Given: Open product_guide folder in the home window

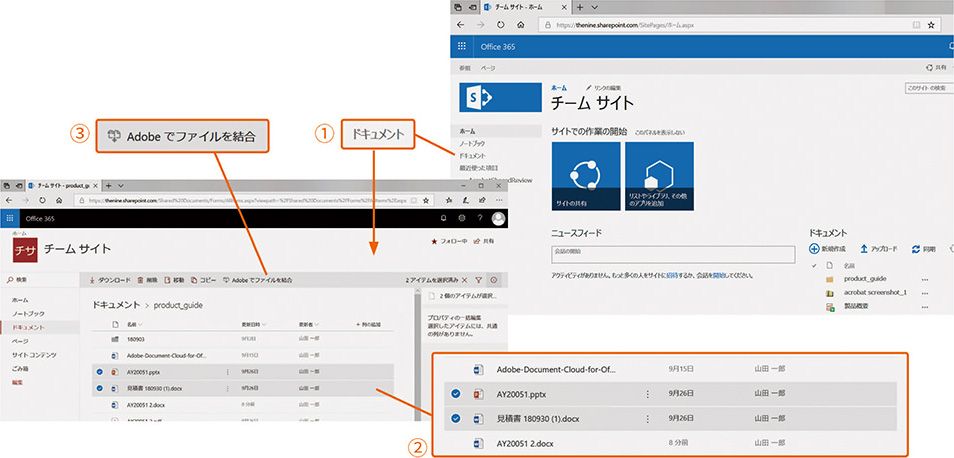Looking at the screenshot, I should tap(865, 279).
